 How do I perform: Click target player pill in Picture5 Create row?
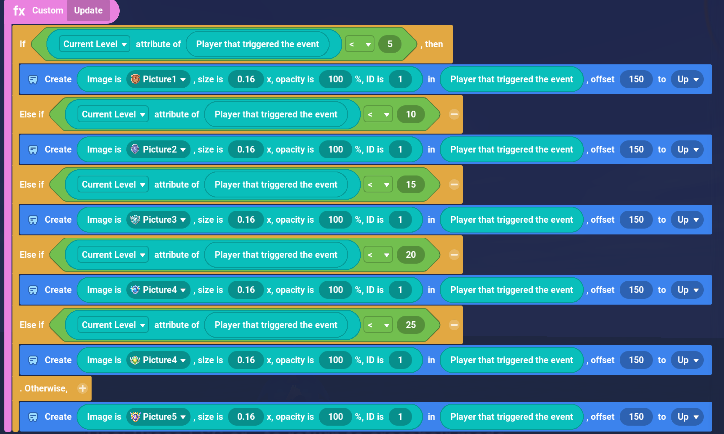[512, 417]
